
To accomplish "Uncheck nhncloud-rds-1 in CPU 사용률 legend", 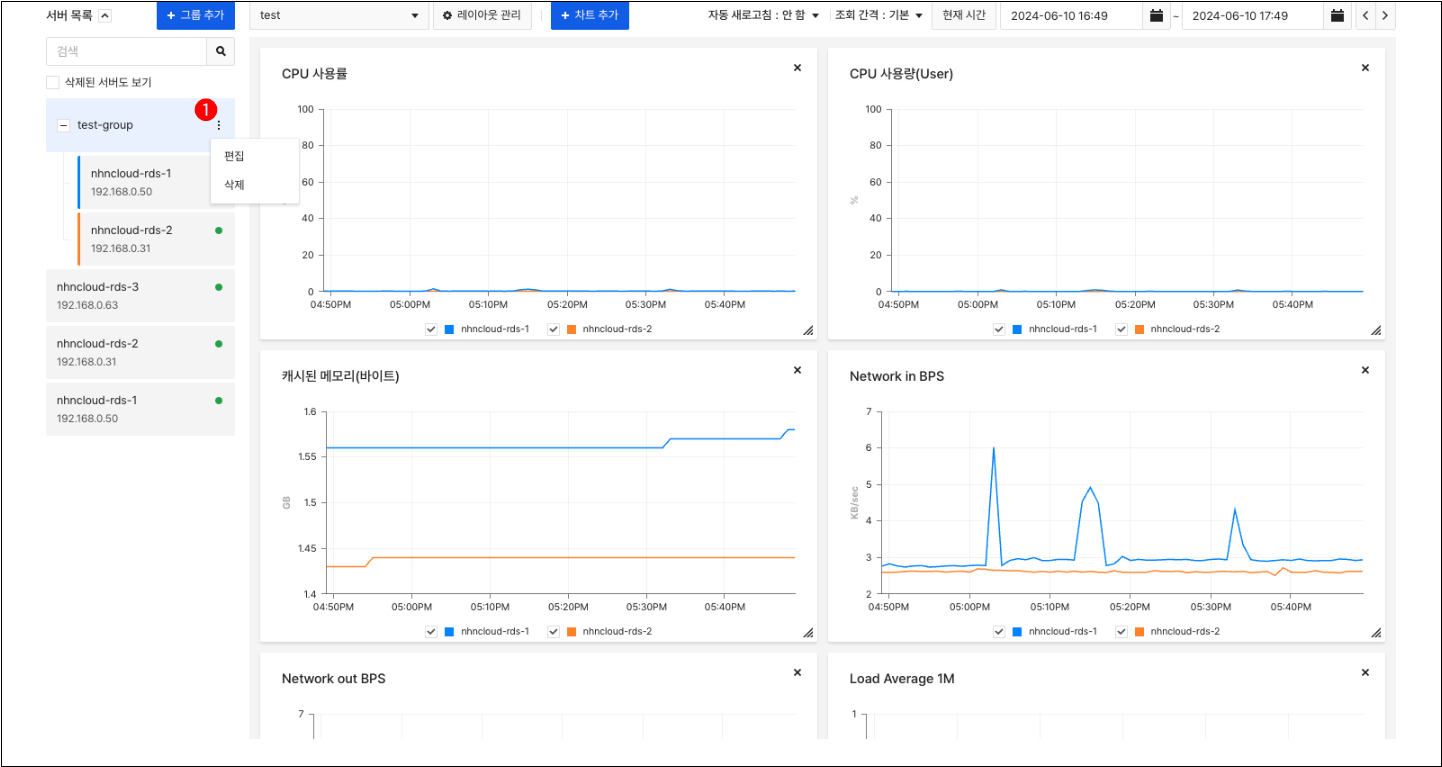I will pos(431,329).
